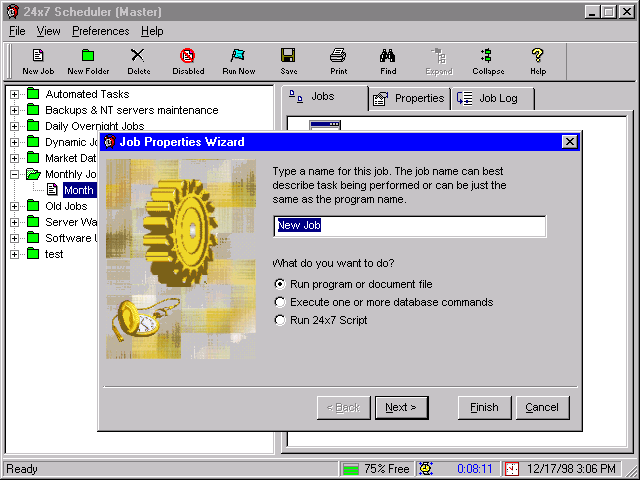Image resolution: width=640 pixels, height=480 pixels.
Task: Open the File menu
Action: (17, 31)
